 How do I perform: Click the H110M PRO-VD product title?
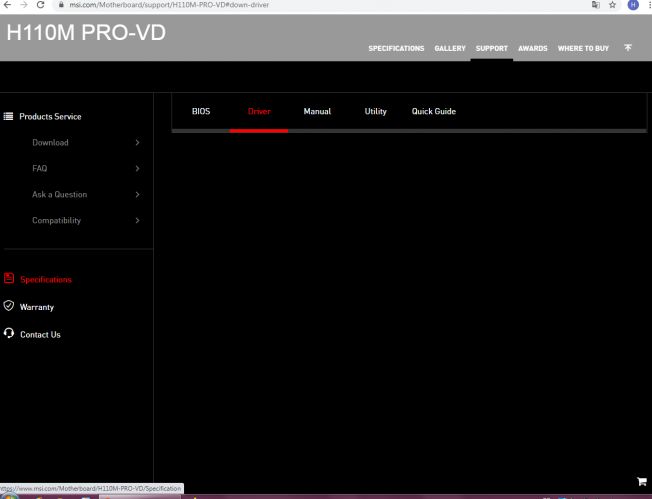[86, 32]
